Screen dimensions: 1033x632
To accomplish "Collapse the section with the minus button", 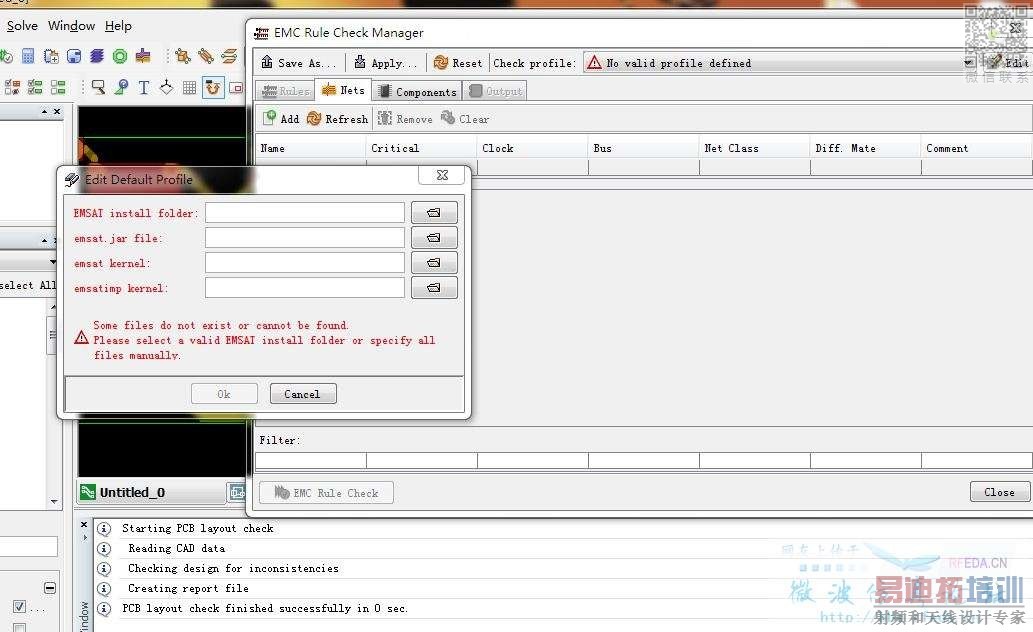I will (50, 588).
